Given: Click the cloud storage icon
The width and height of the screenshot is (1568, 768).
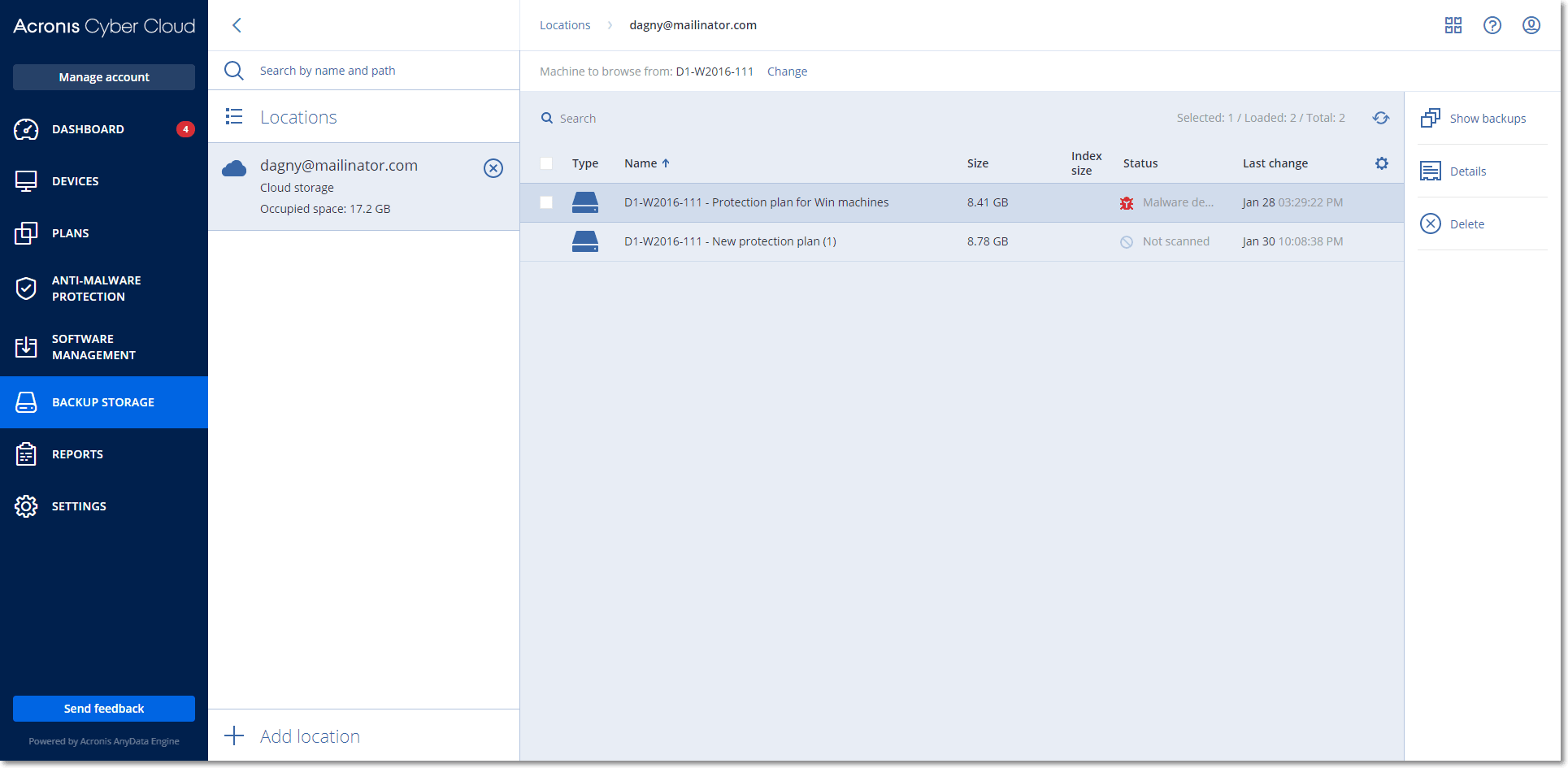Looking at the screenshot, I should (234, 168).
